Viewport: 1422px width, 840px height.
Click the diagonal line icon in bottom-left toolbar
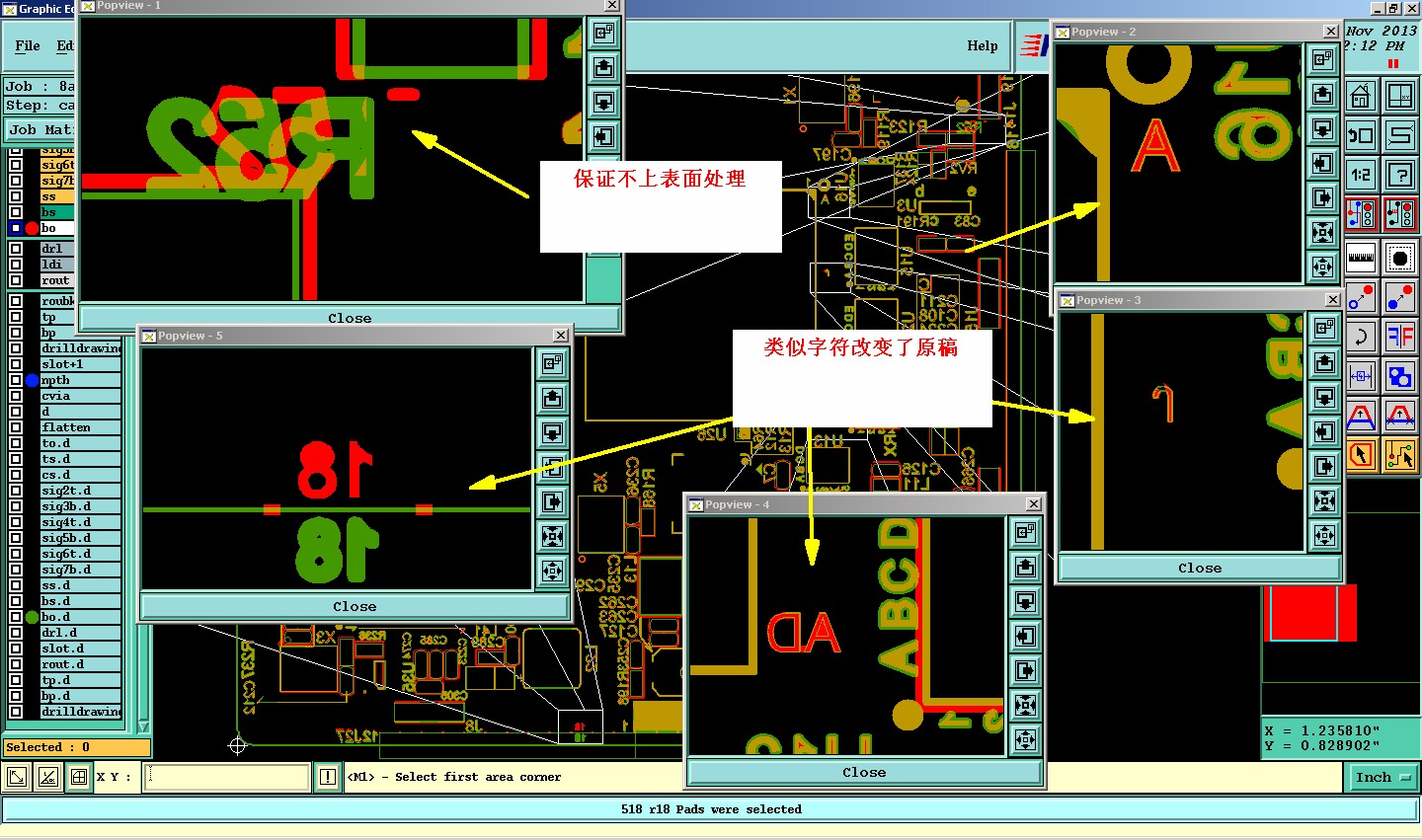(17, 777)
